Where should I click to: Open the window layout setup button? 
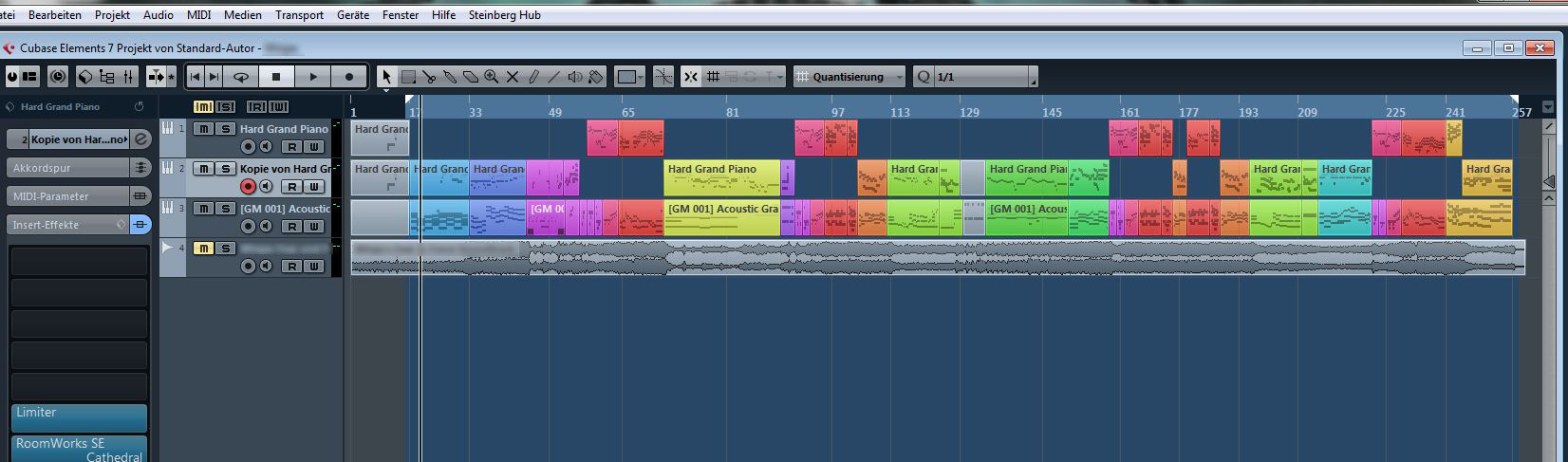[30, 77]
